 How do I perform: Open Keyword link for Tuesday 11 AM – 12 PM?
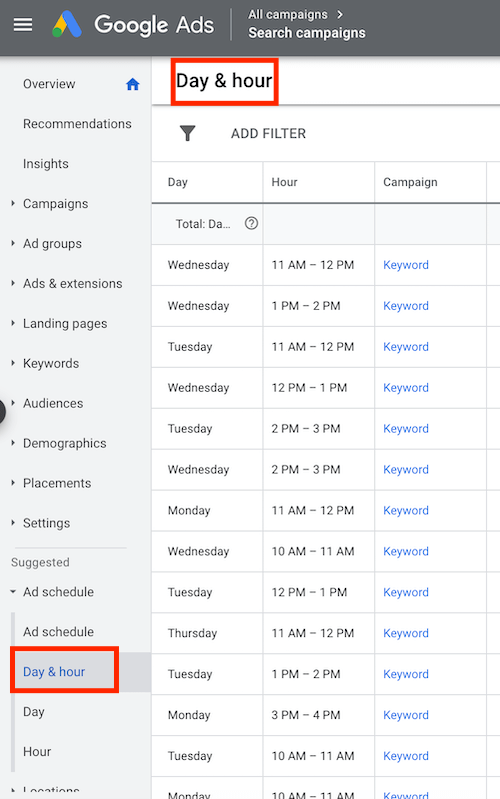[406, 347]
